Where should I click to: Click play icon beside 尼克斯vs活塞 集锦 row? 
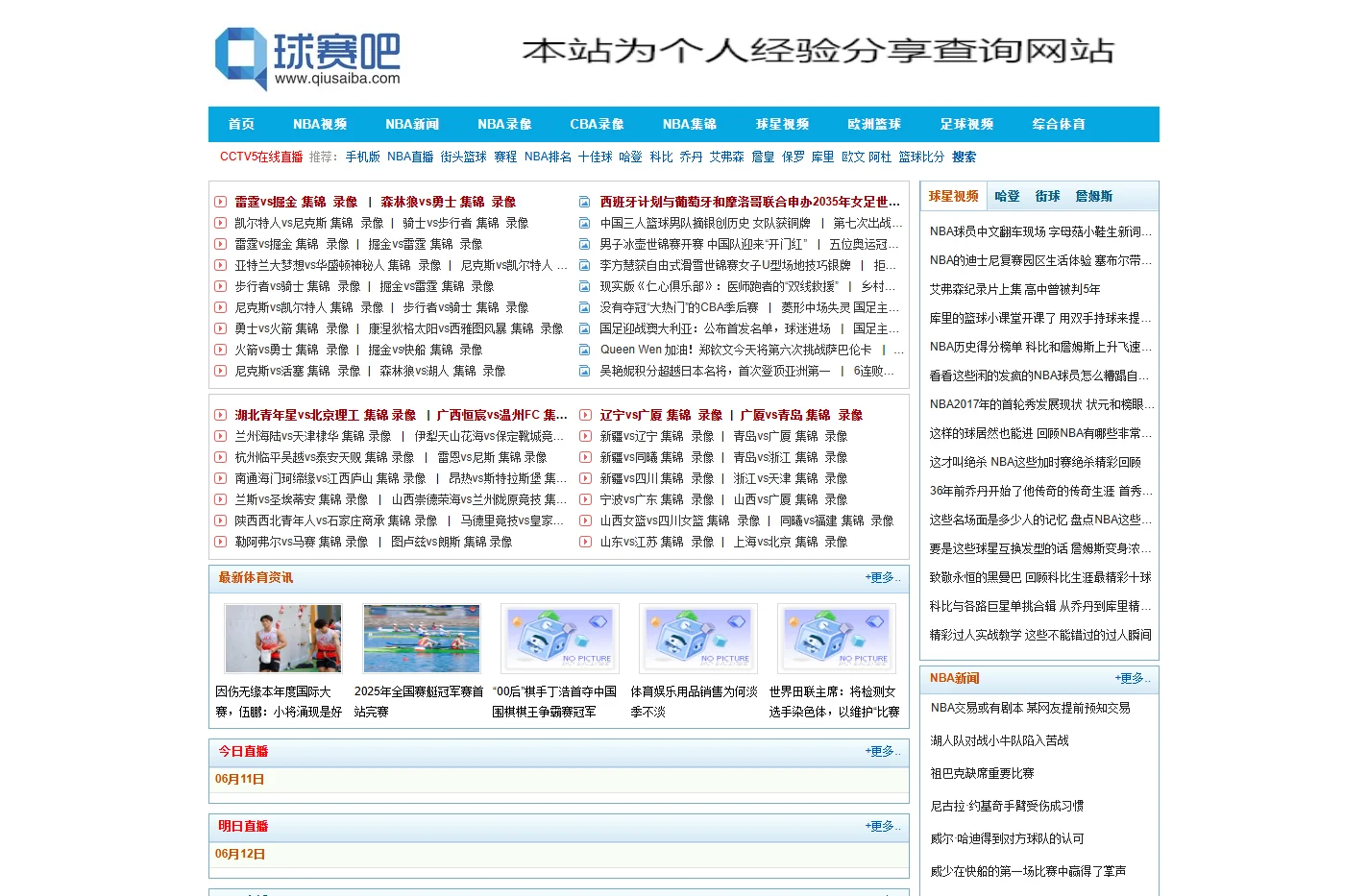[220, 371]
